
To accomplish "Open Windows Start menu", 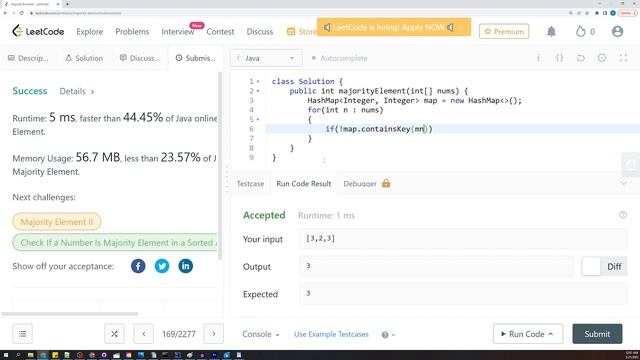I will (6, 355).
